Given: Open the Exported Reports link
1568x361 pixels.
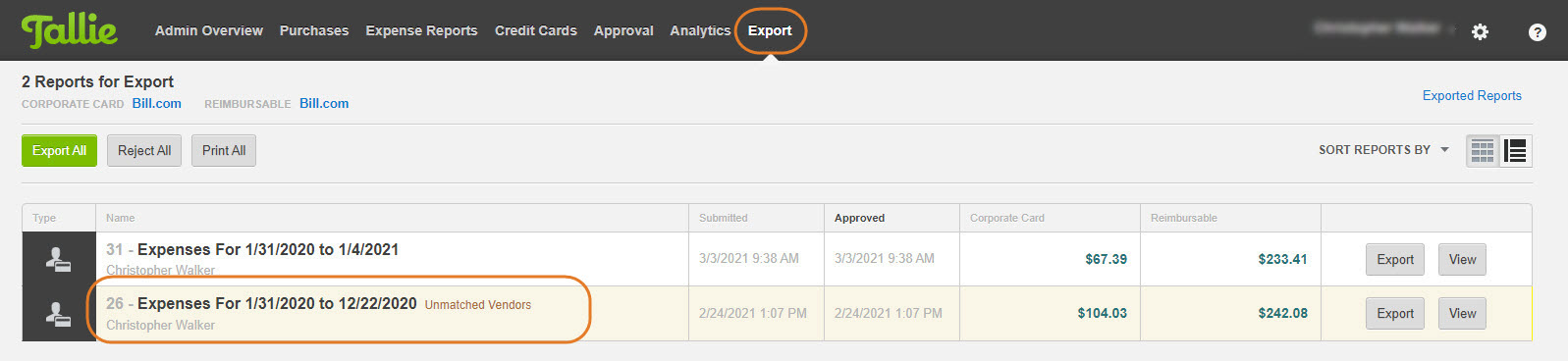Looking at the screenshot, I should pos(1472,95).
